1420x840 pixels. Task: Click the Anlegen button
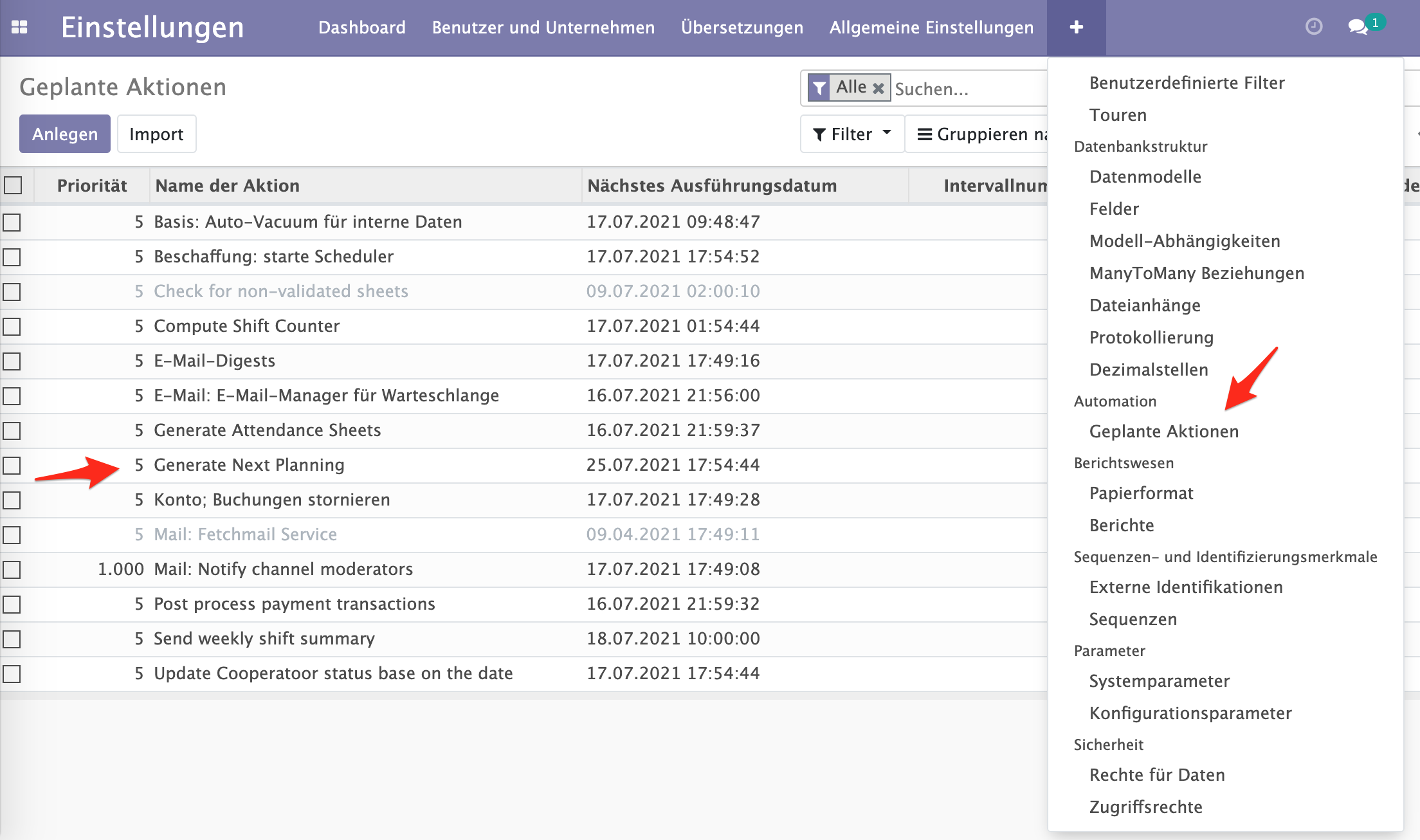pos(65,134)
